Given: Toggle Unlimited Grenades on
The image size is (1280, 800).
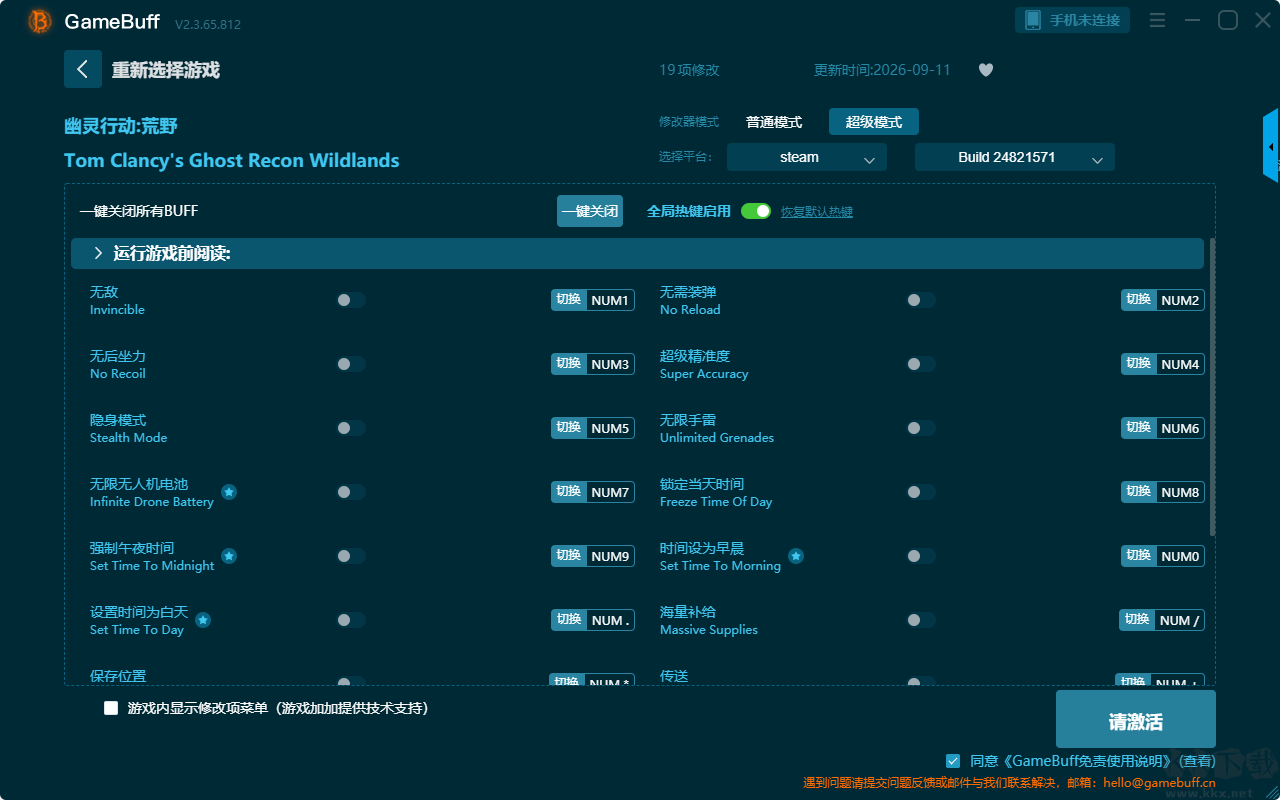Looking at the screenshot, I should click(x=921, y=428).
